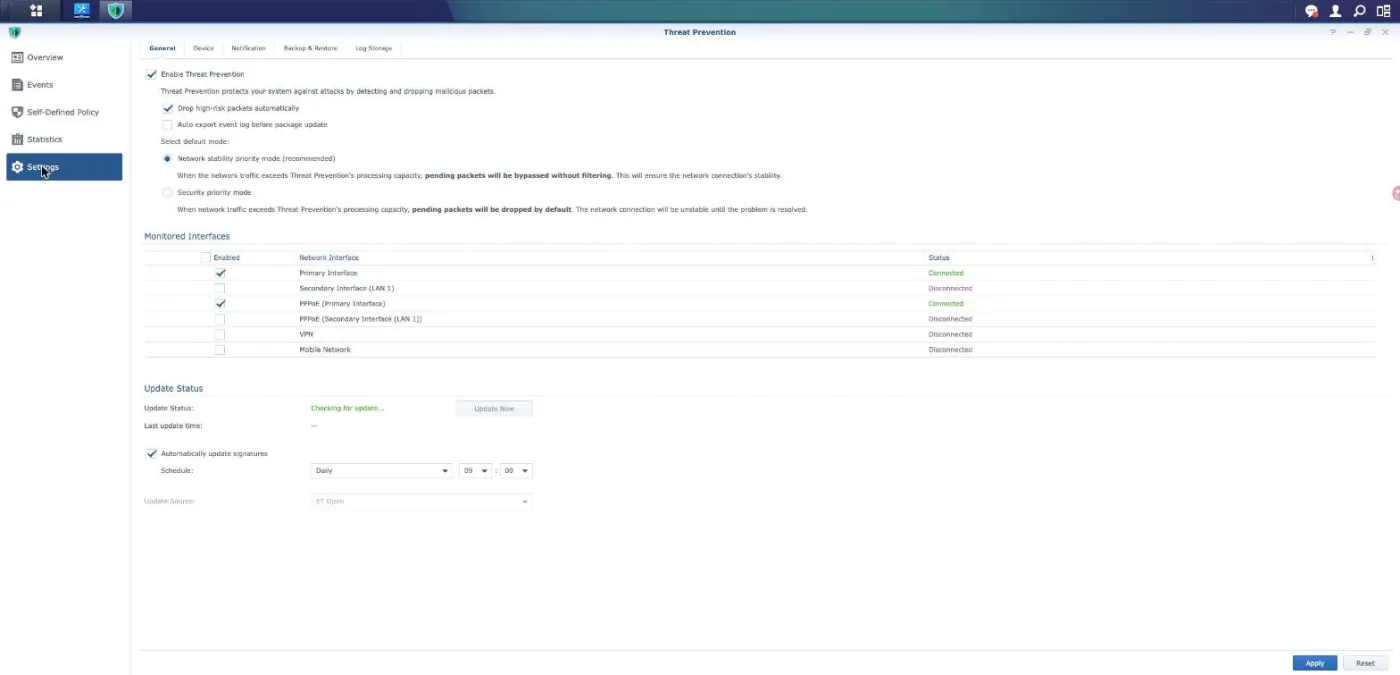Uncheck PPPoE (Primary Interface) checkbox
The width and height of the screenshot is (1400, 675).
click(220, 303)
